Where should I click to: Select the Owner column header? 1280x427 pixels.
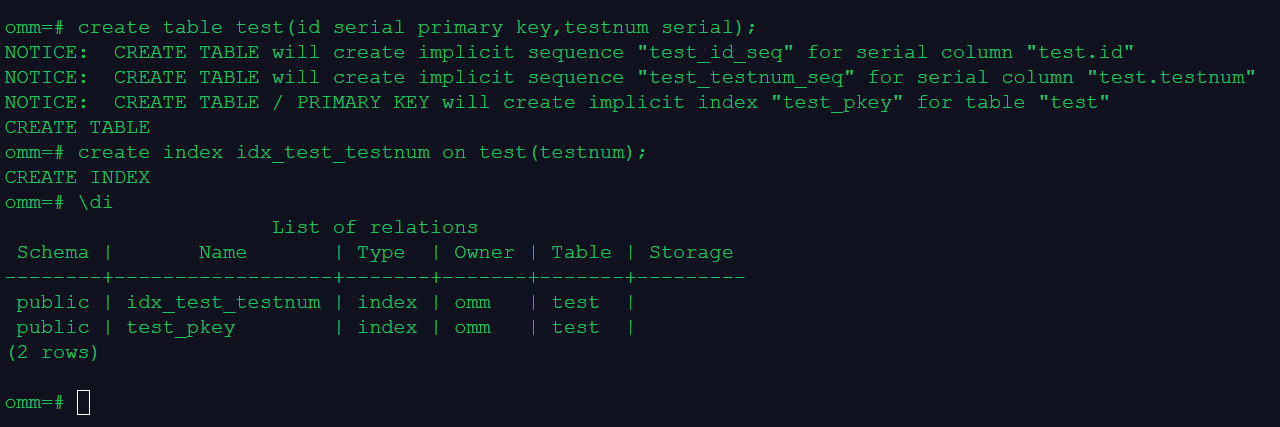click(484, 252)
